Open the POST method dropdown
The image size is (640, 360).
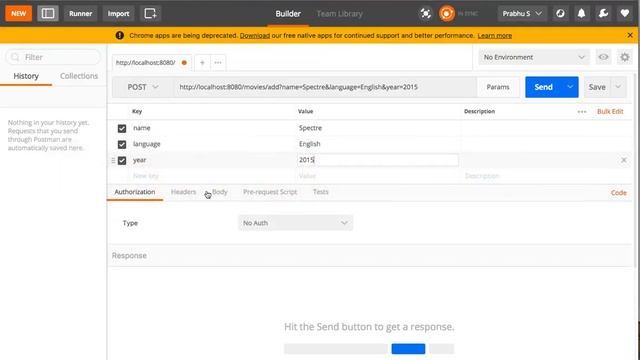coord(143,87)
